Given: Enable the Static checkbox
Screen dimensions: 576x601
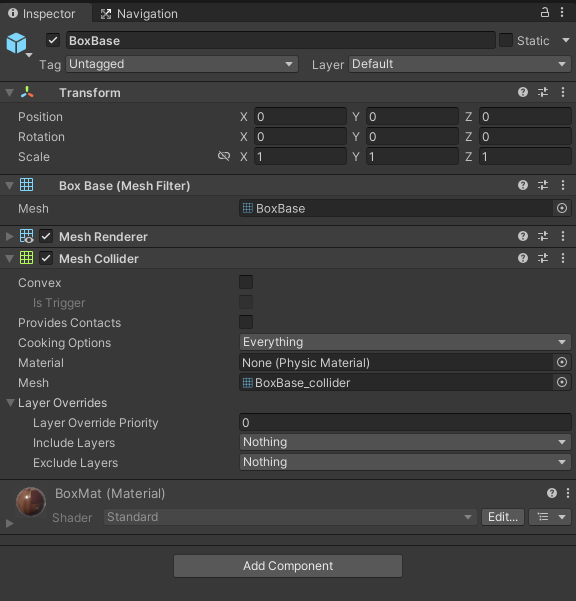Looking at the screenshot, I should (x=506, y=40).
